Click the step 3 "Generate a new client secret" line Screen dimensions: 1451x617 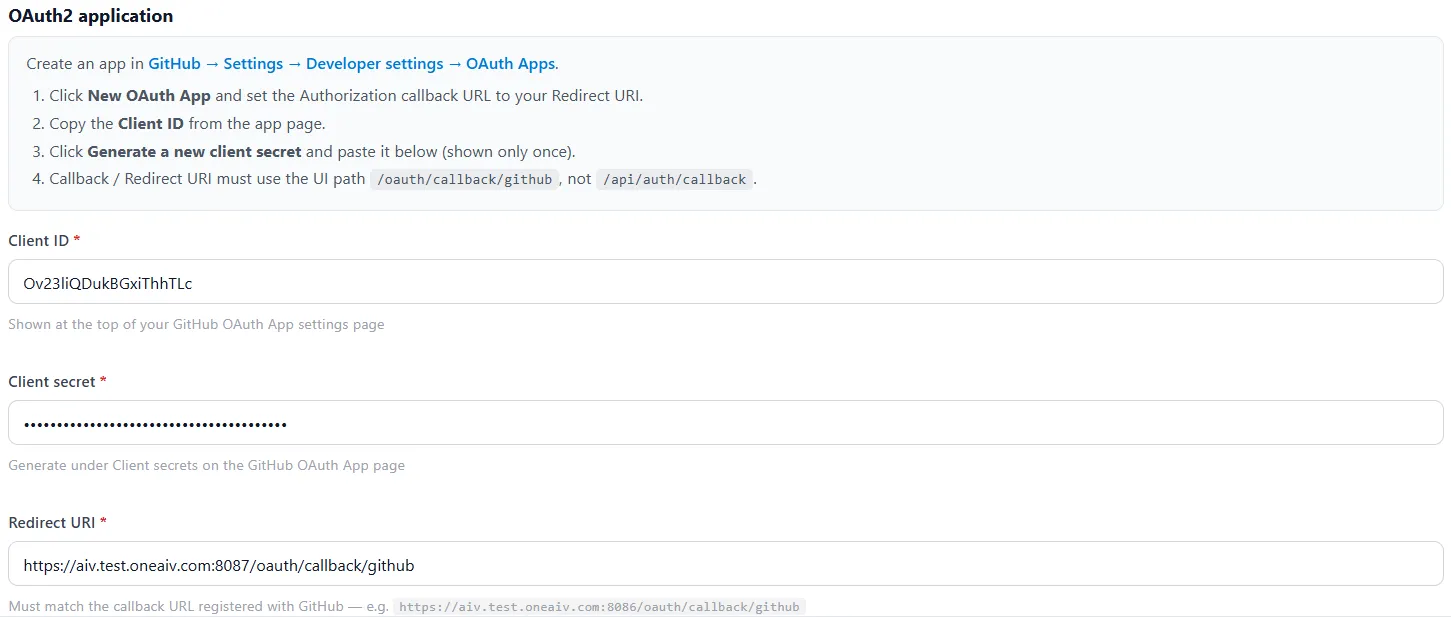(312, 152)
